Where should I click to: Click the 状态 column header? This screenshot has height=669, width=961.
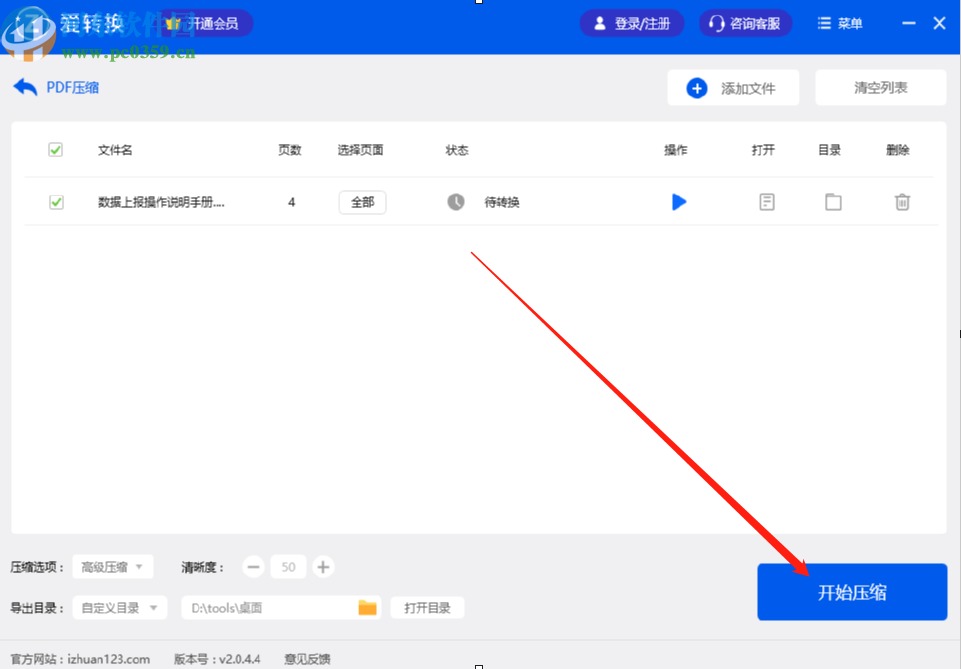tap(457, 150)
